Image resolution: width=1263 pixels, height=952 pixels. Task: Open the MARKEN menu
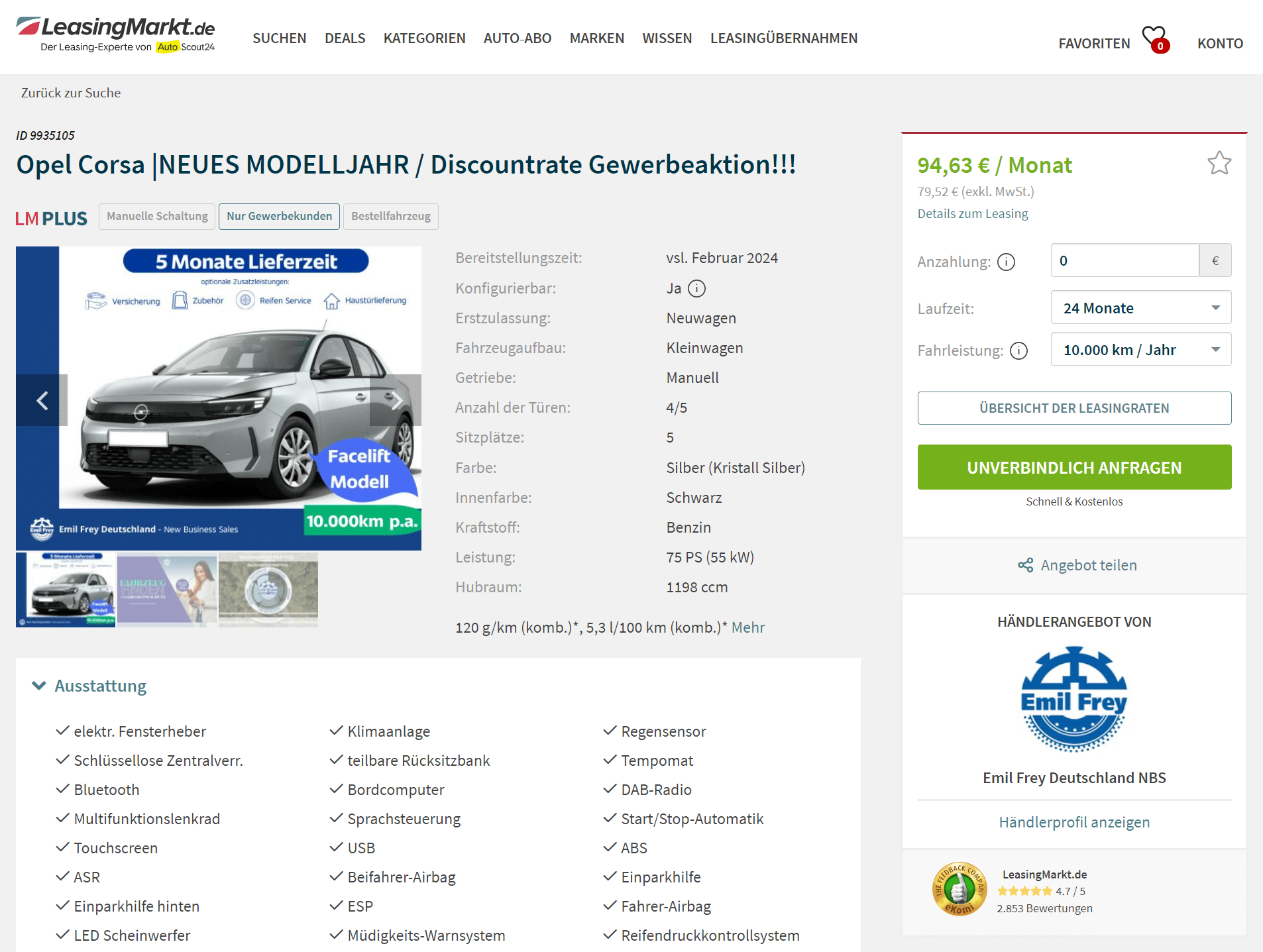(596, 38)
